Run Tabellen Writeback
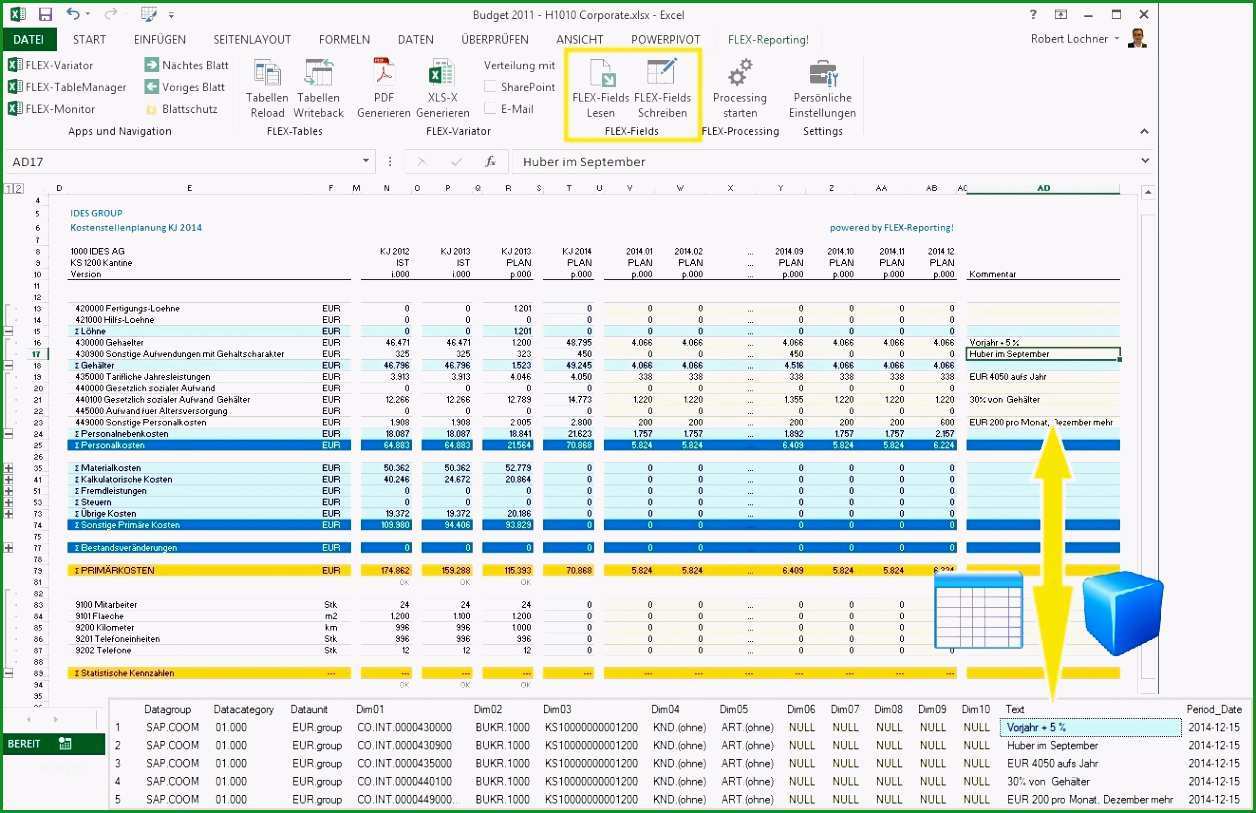Screen dimensions: 1256x813 pos(319,88)
